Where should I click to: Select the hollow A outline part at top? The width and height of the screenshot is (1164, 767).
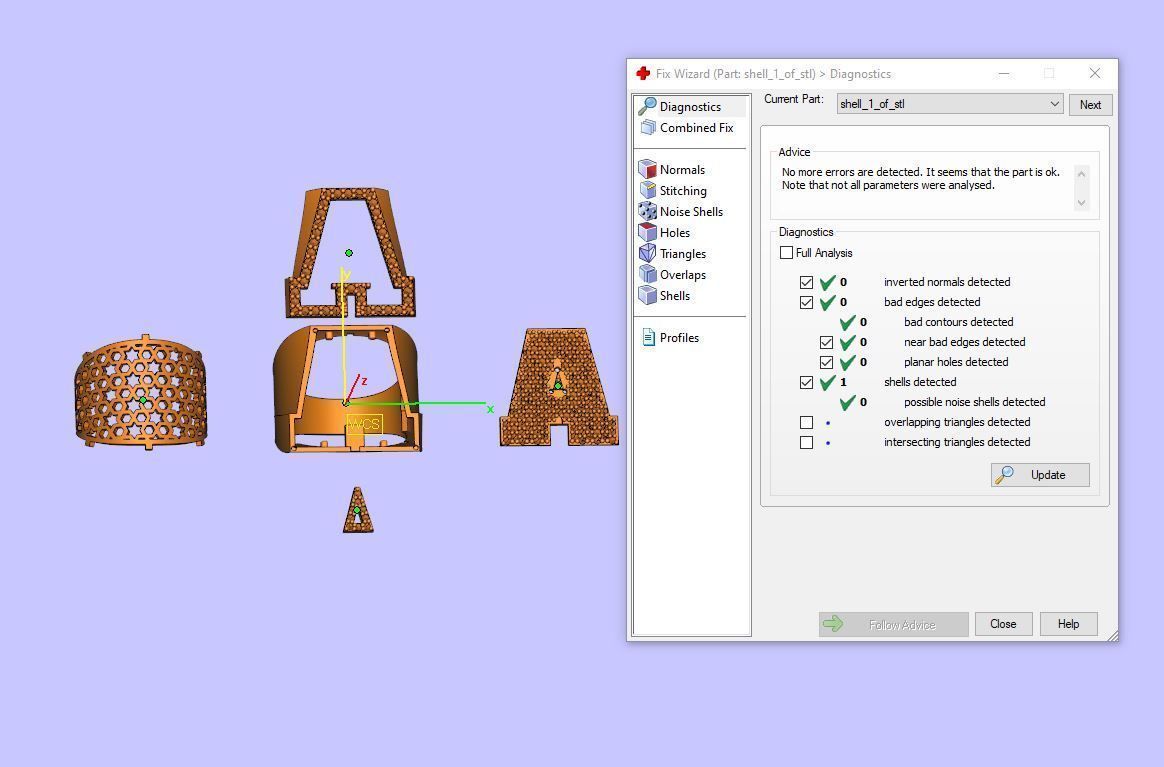tap(350, 252)
